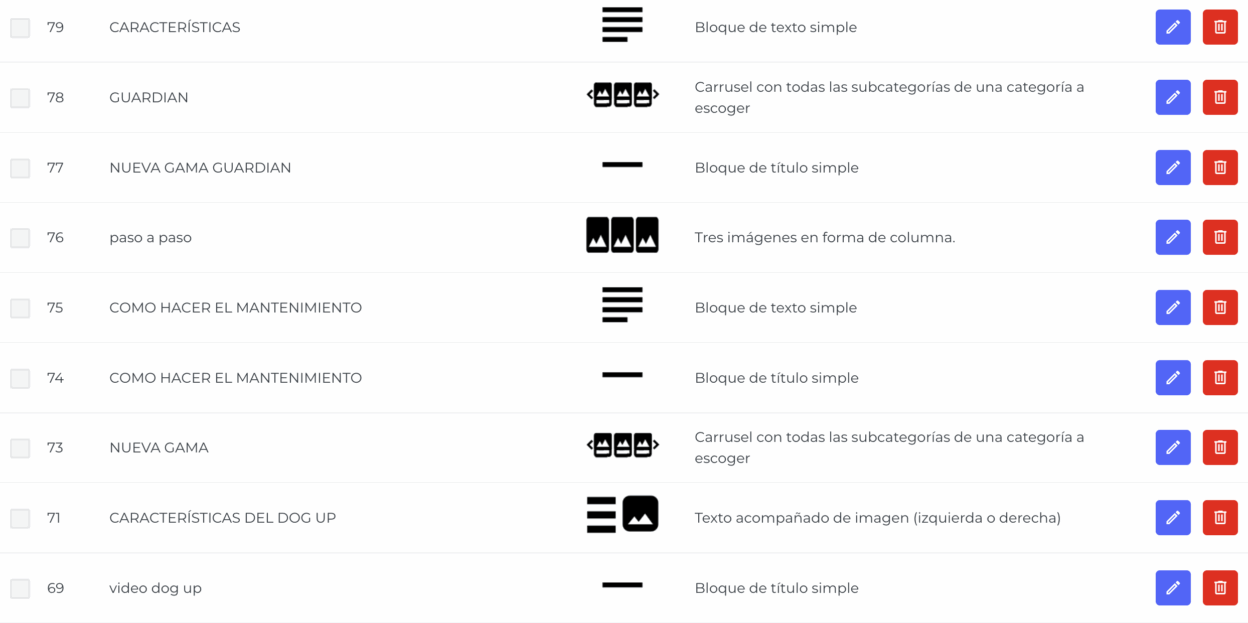Click the COMO HACER EL MANTENIMIENTO name in row 75
The image size is (1248, 623).
tap(235, 308)
